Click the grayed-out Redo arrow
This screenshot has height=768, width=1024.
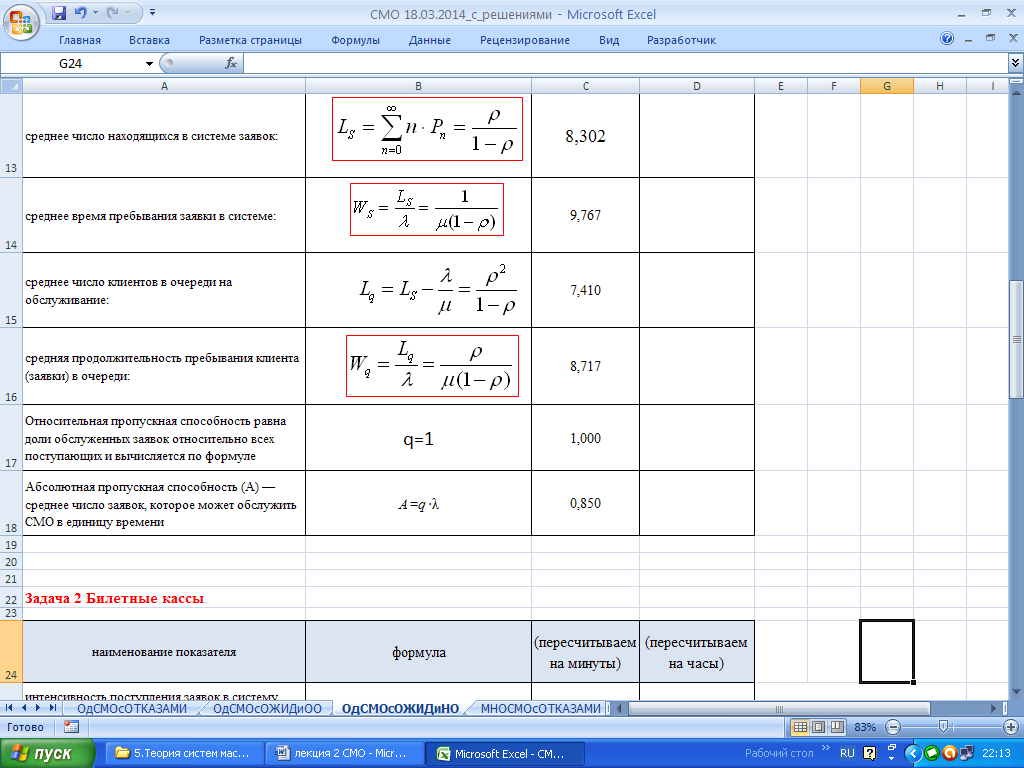[x=113, y=12]
